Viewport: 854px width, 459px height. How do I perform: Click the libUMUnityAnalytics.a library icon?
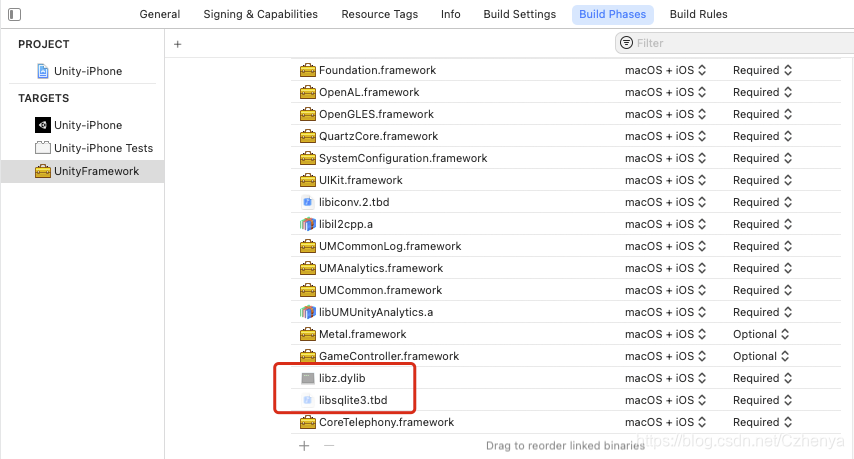[308, 312]
